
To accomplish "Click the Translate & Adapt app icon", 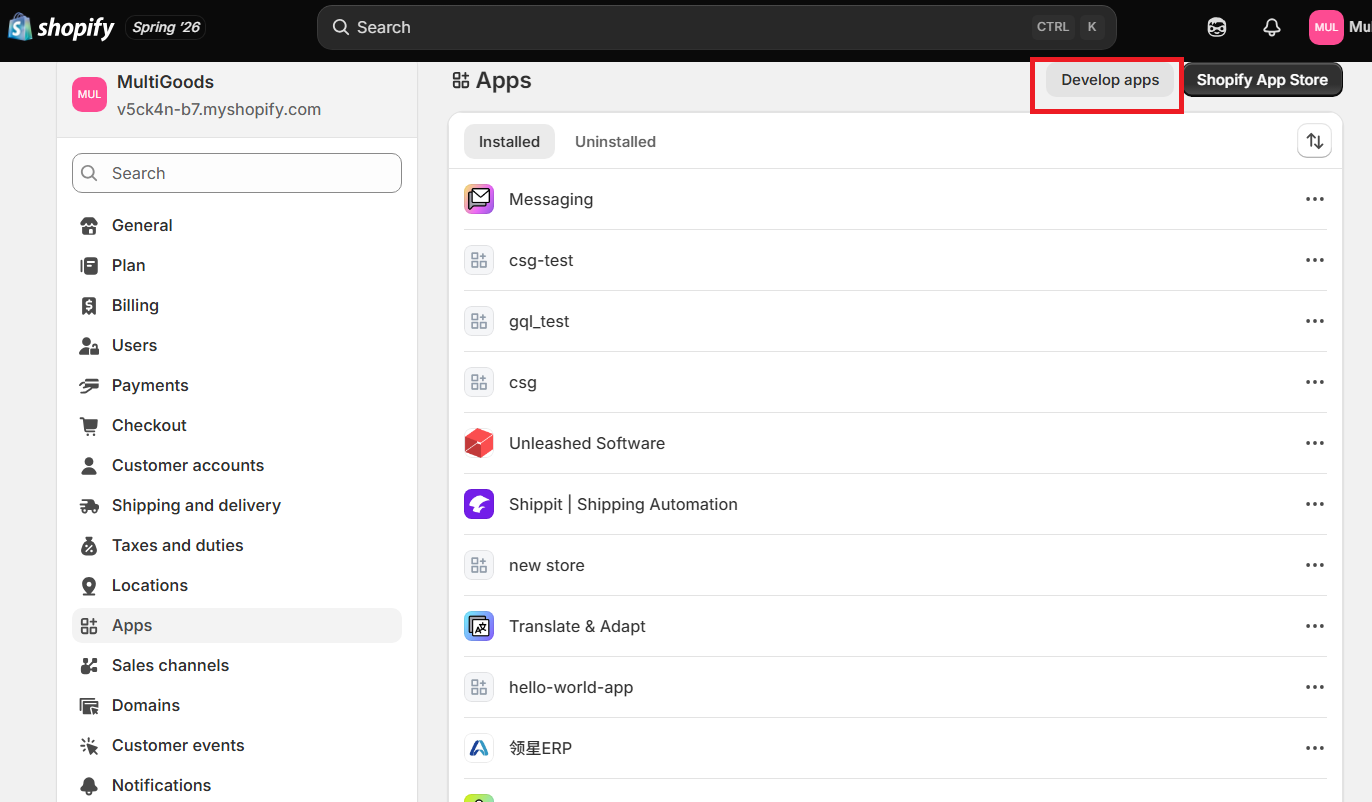I will pos(479,626).
